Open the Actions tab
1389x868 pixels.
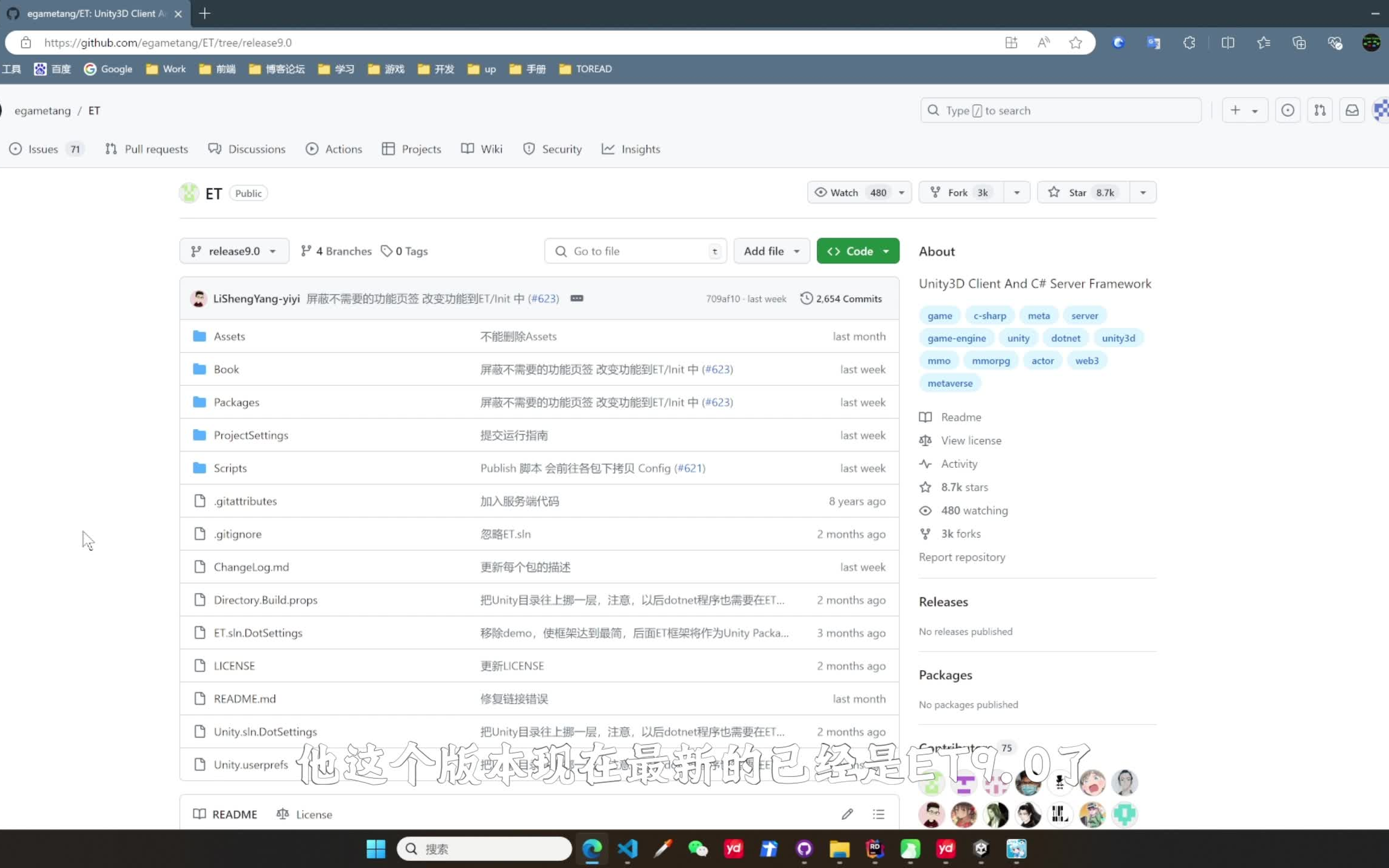tap(334, 149)
